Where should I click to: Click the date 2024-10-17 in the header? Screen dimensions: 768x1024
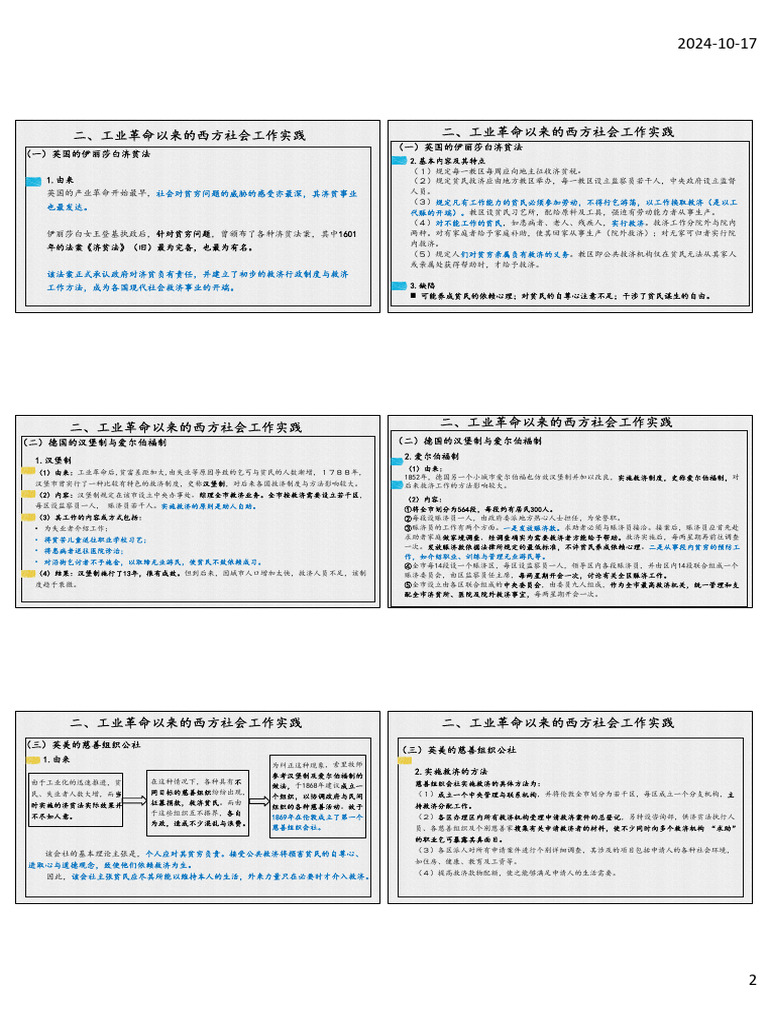point(716,44)
